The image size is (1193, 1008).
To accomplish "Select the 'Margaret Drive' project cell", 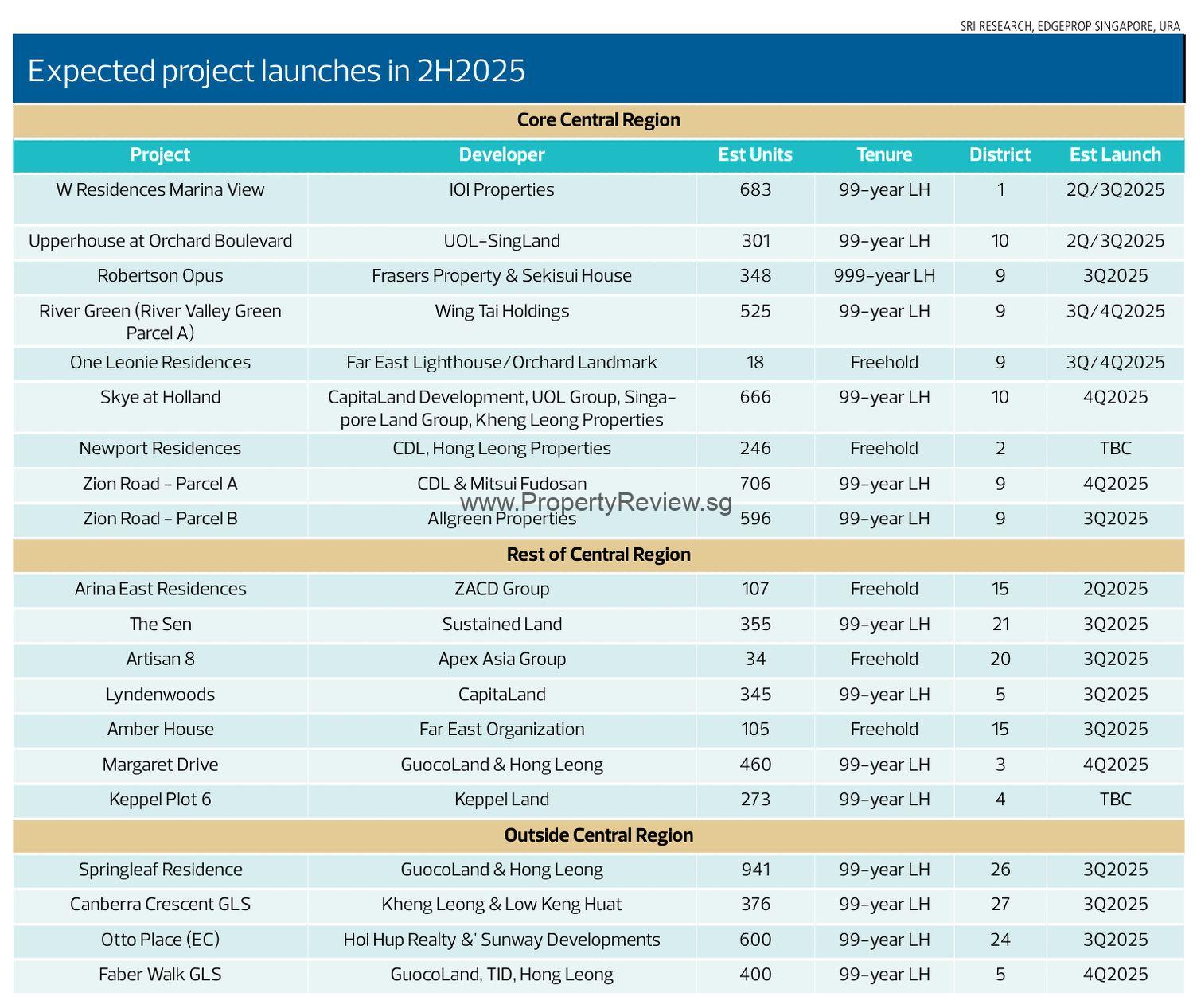I will click(x=160, y=765).
